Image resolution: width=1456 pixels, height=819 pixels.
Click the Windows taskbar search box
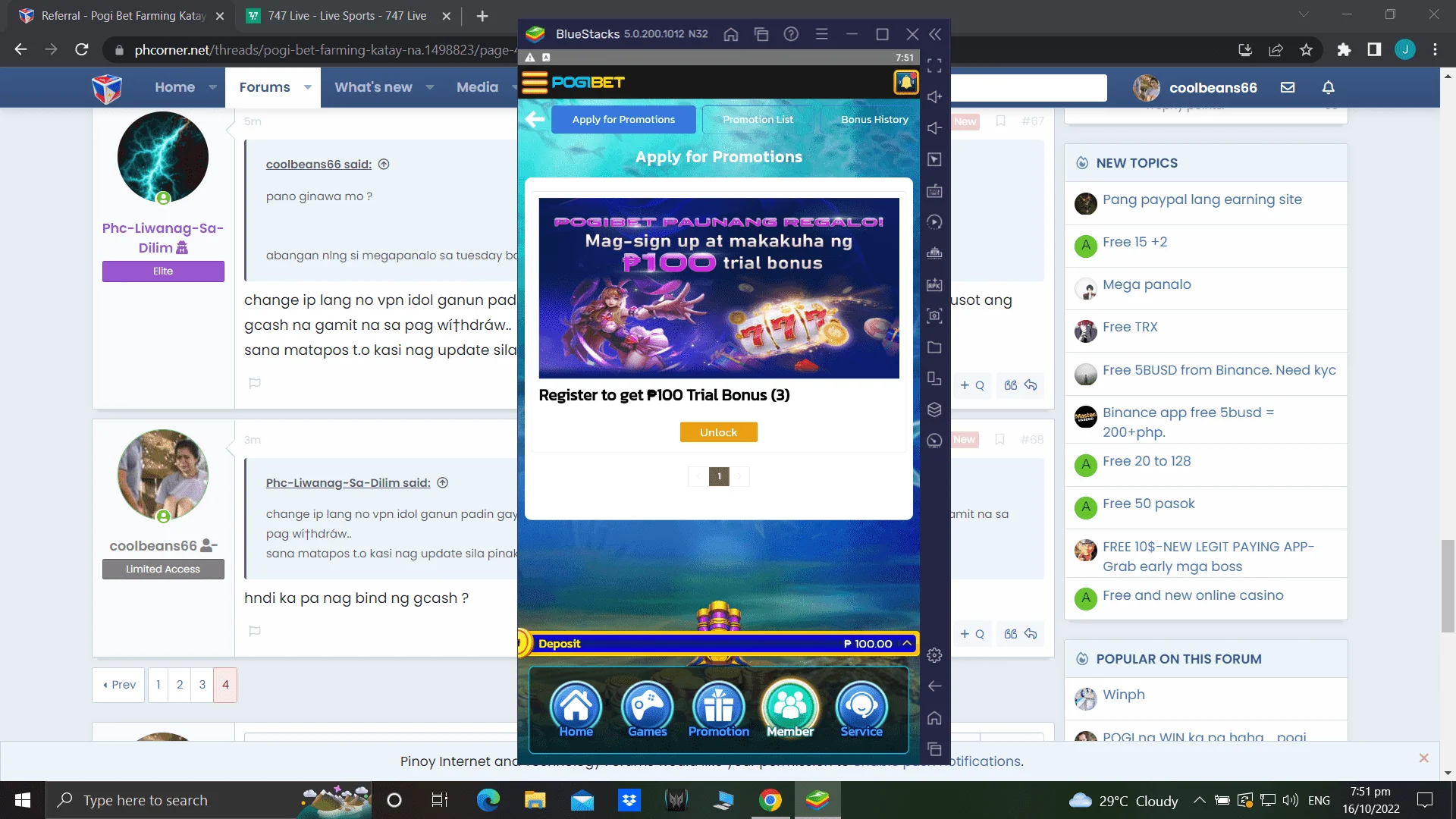209,800
